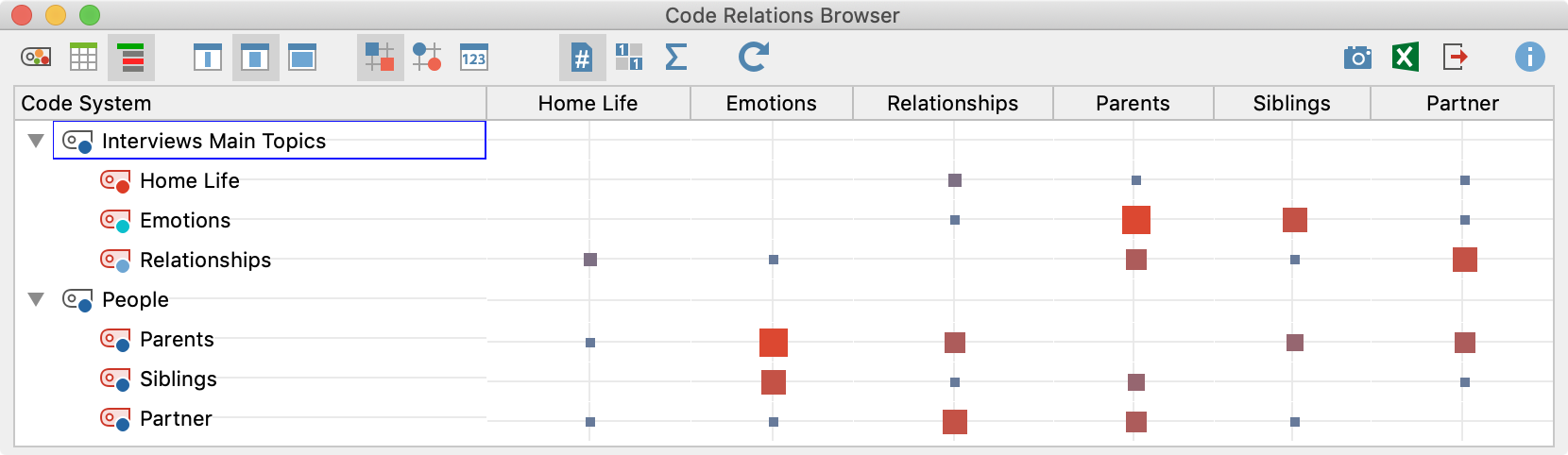The height and width of the screenshot is (455, 1568).
Task: Click the Siblings column header
Action: (1291, 103)
